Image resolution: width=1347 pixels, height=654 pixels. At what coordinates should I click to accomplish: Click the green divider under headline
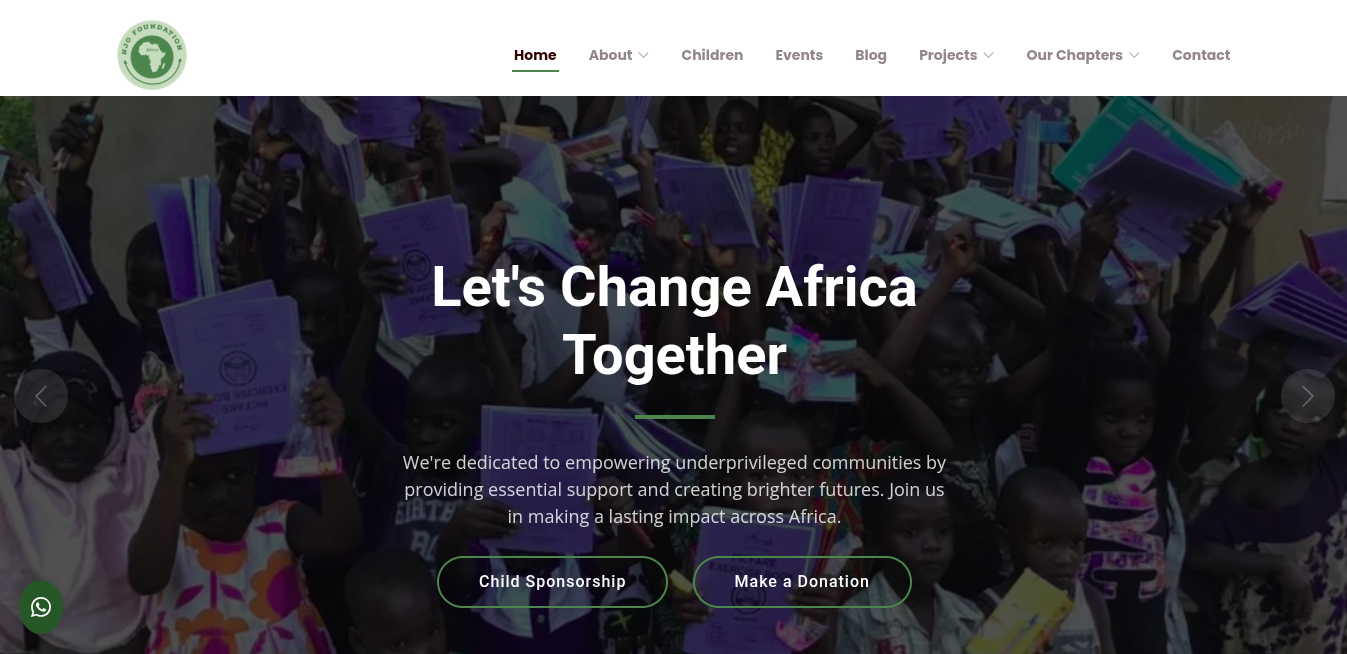674,416
